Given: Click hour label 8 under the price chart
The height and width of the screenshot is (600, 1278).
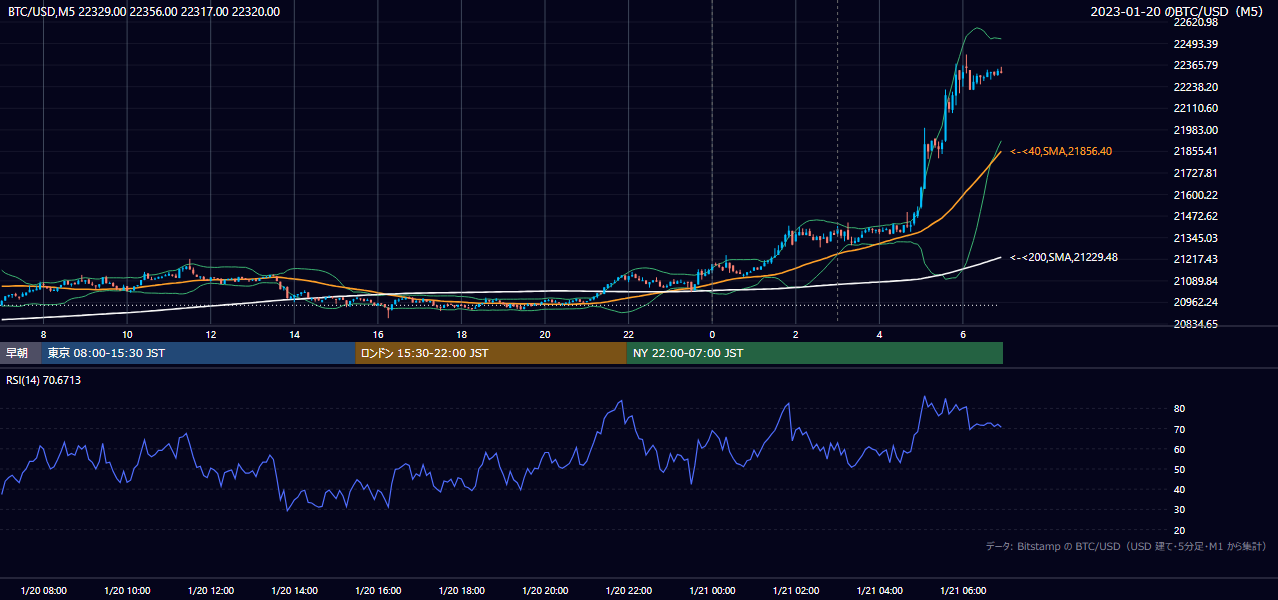Looking at the screenshot, I should (43, 334).
